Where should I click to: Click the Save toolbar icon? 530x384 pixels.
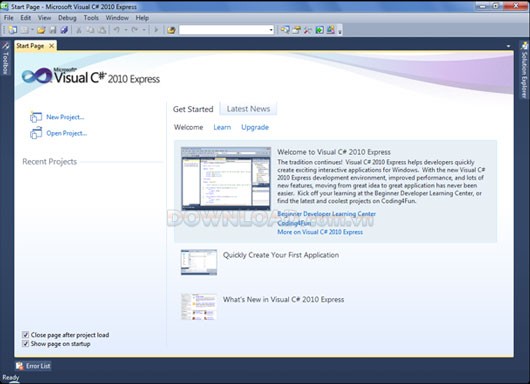tap(53, 30)
